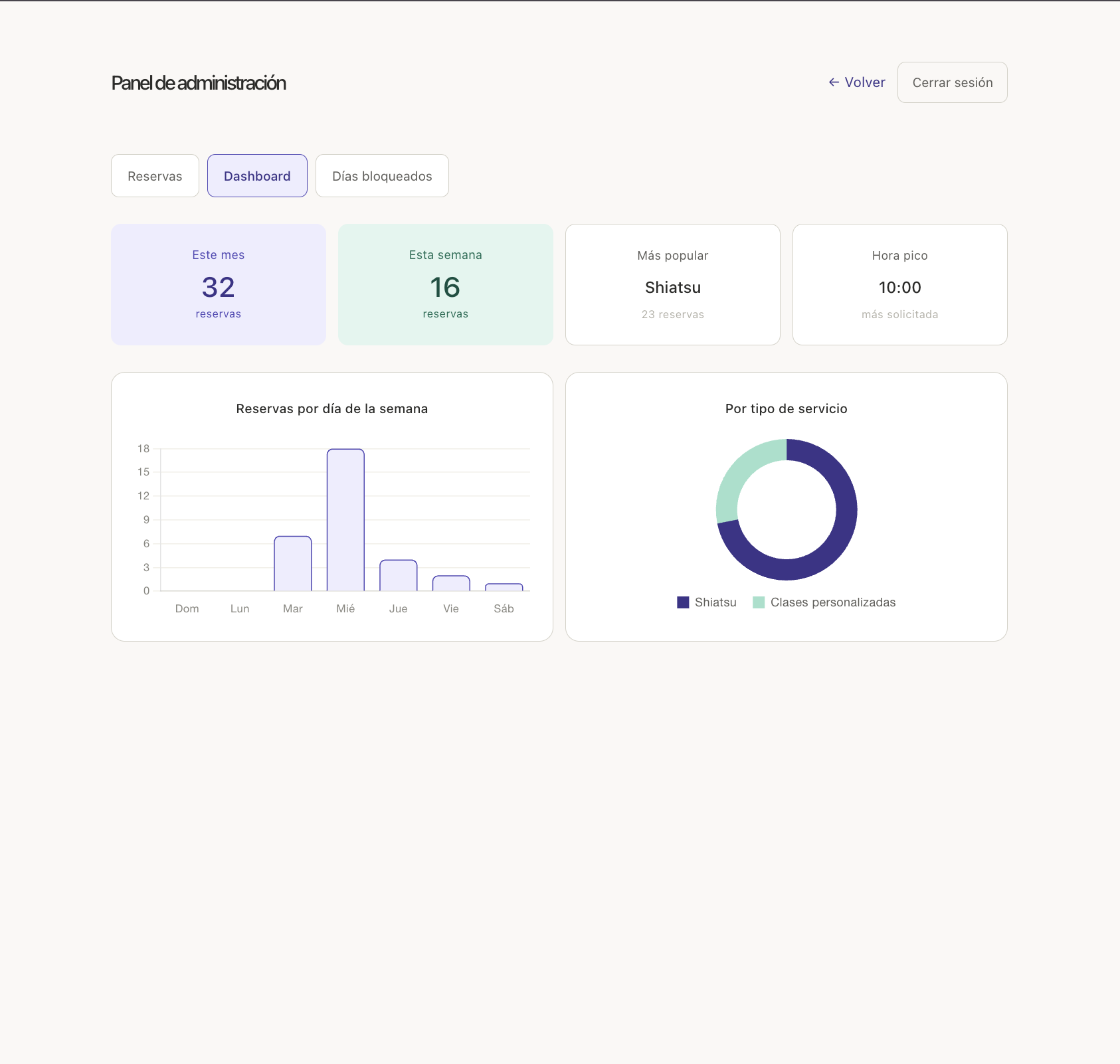The height and width of the screenshot is (1064, 1120).
Task: Click the Cerrar sesión button
Action: coord(952,82)
